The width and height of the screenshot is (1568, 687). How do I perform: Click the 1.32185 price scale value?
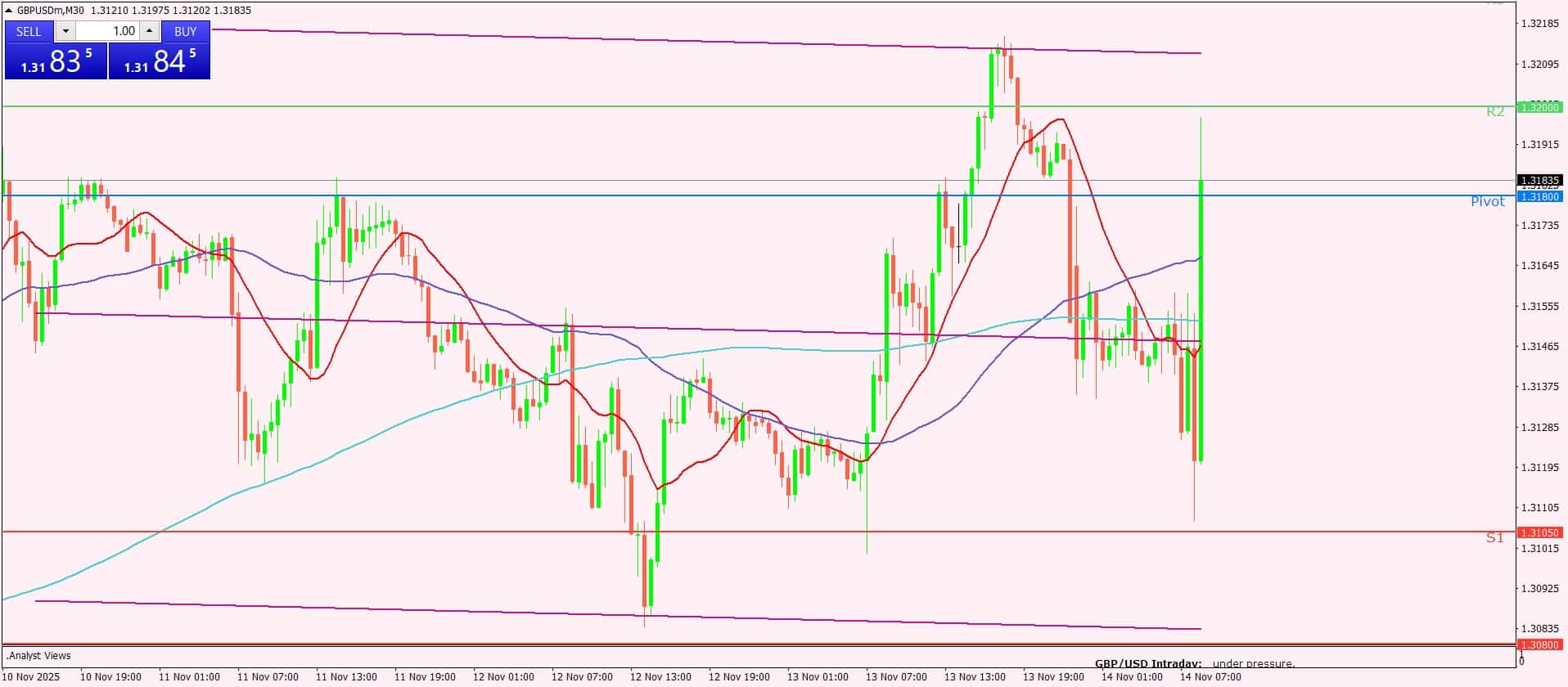click(1539, 24)
